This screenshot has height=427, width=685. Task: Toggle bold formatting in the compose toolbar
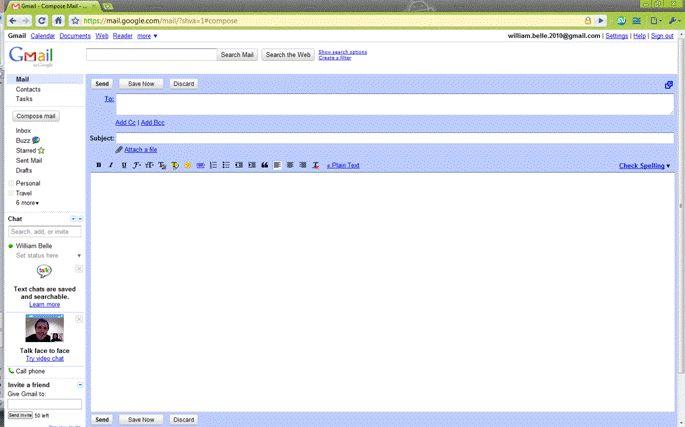pos(98,165)
